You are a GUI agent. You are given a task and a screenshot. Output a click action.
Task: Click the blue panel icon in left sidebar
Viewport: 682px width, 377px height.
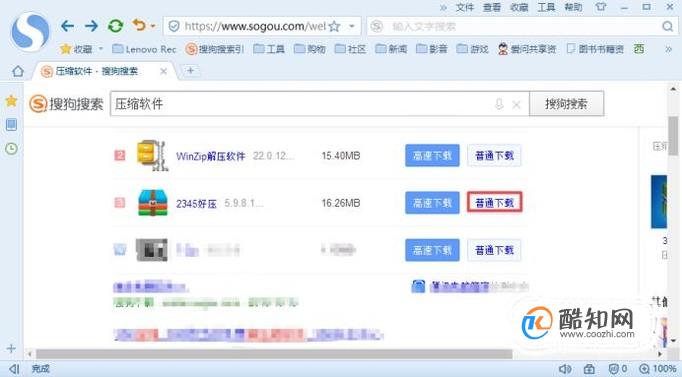click(11, 125)
